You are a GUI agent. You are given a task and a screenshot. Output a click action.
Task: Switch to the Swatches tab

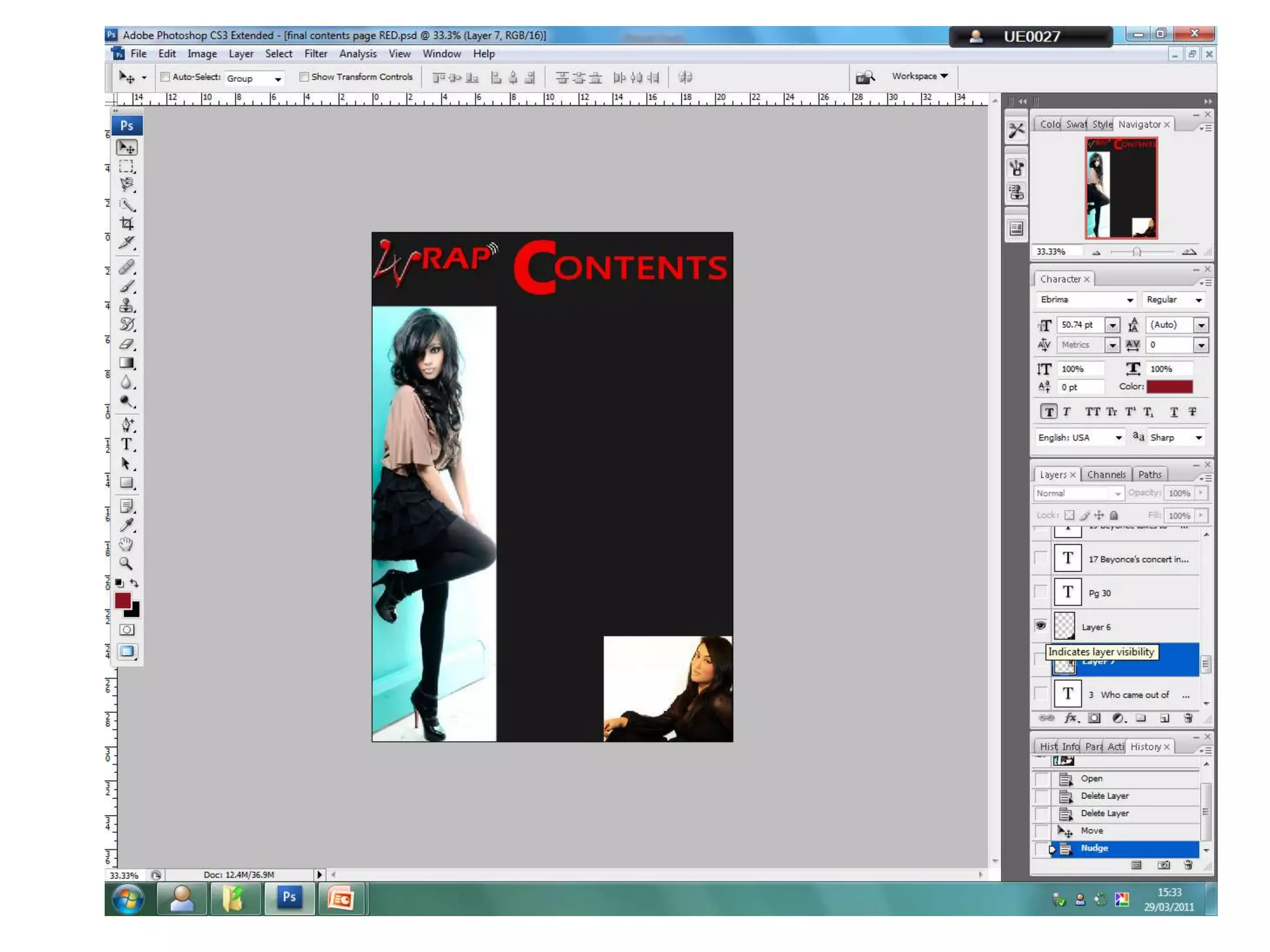point(1076,125)
